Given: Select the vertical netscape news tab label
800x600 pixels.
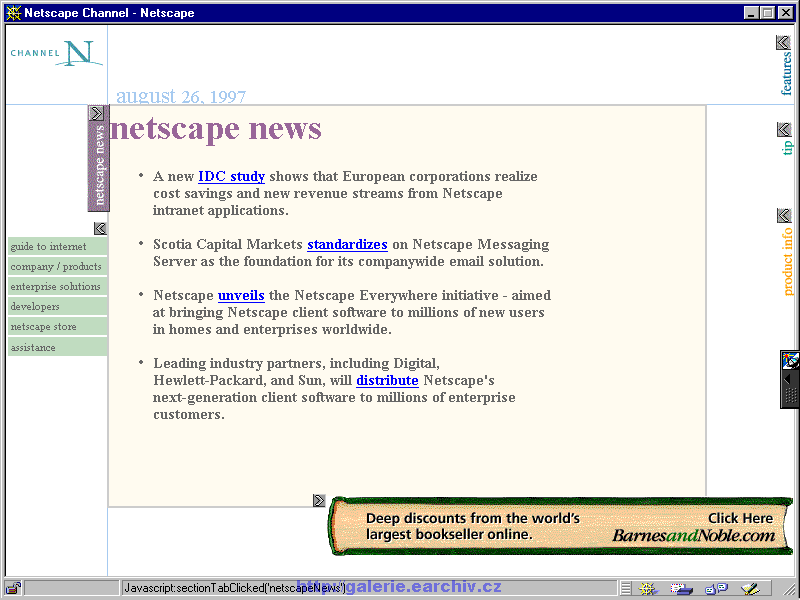Looking at the screenshot, I should [99, 165].
